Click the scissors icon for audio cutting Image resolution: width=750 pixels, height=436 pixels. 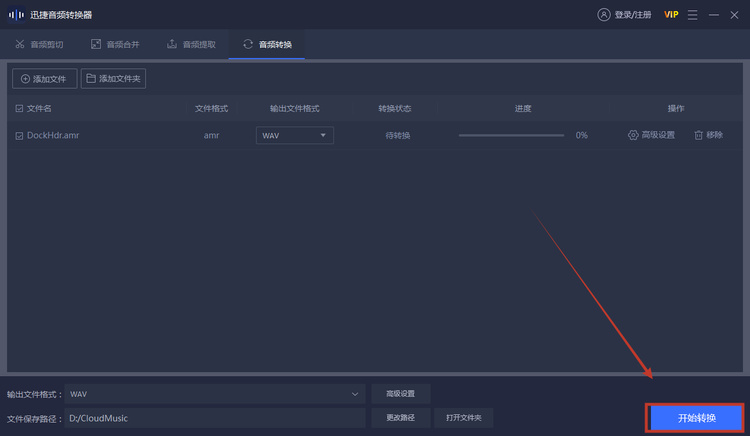coord(20,44)
